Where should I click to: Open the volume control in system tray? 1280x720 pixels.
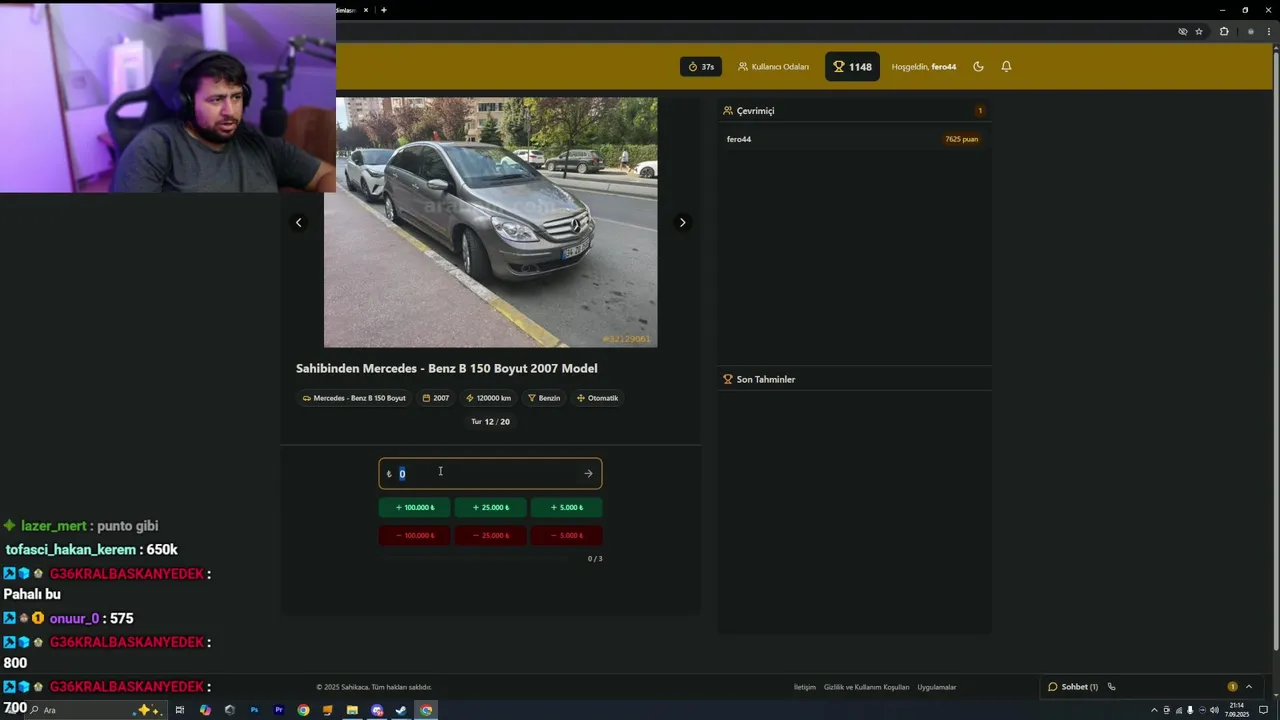click(x=1214, y=710)
